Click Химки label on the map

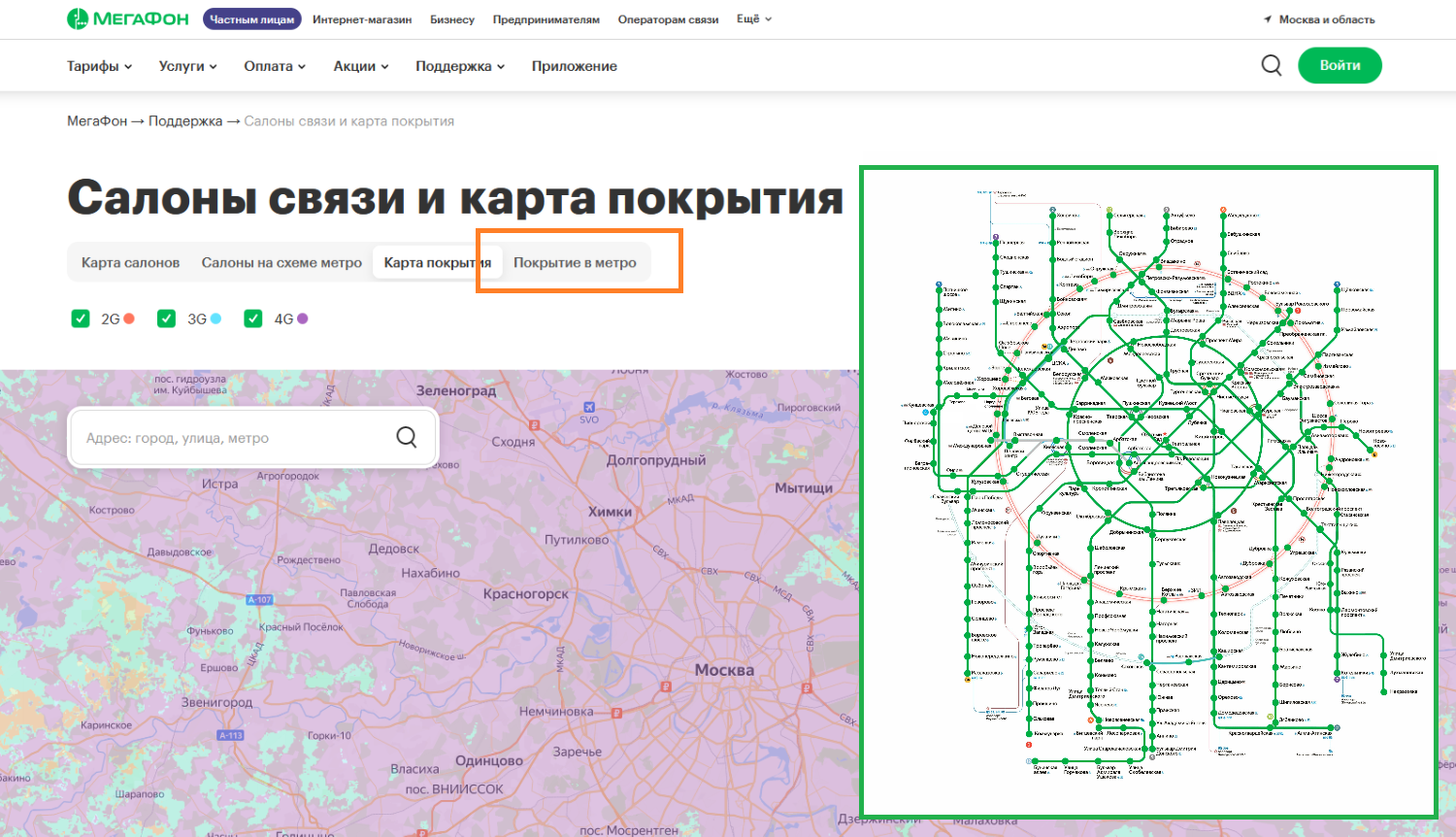(610, 512)
